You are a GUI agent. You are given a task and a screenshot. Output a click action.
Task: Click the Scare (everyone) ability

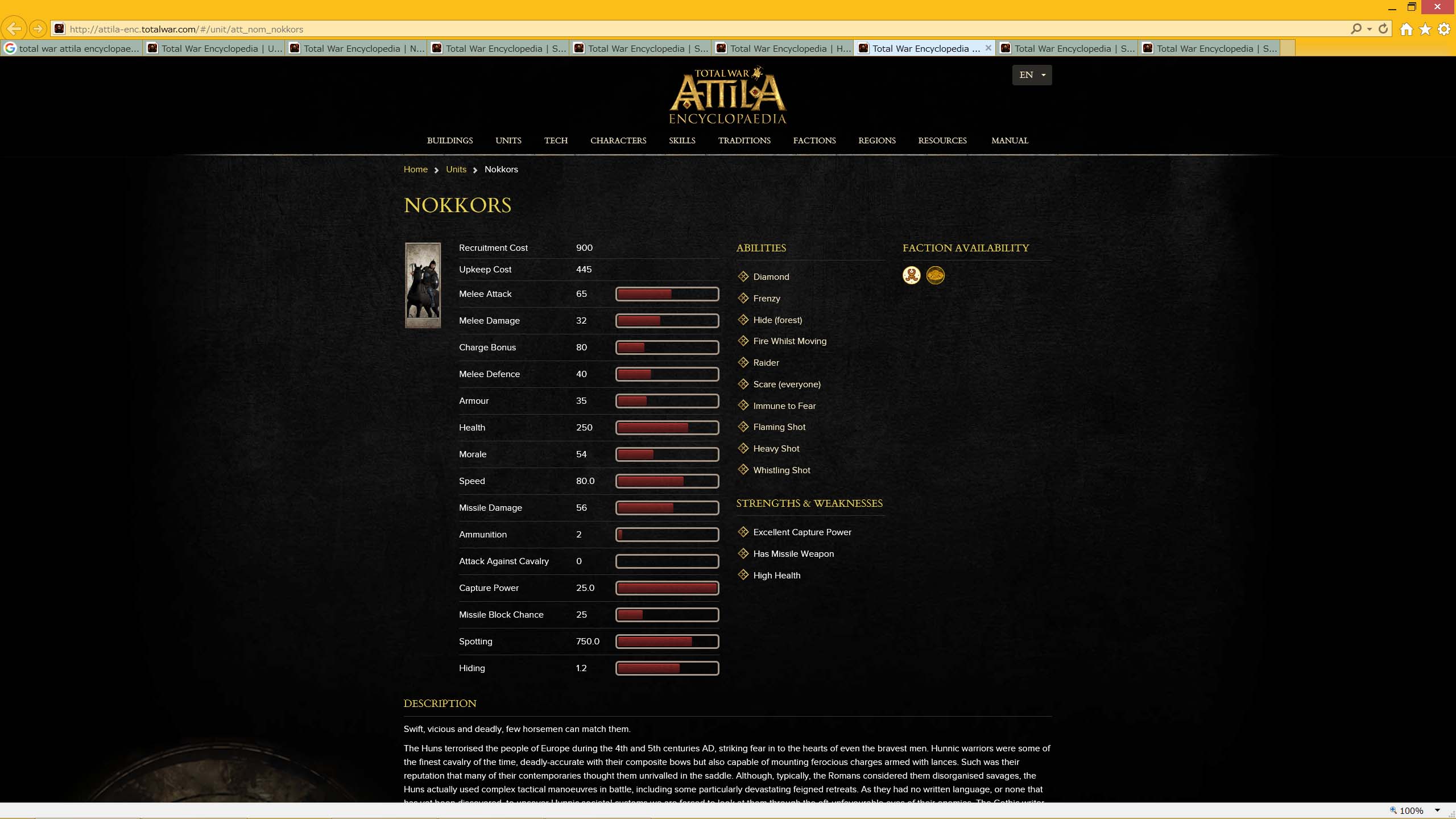[x=787, y=384]
